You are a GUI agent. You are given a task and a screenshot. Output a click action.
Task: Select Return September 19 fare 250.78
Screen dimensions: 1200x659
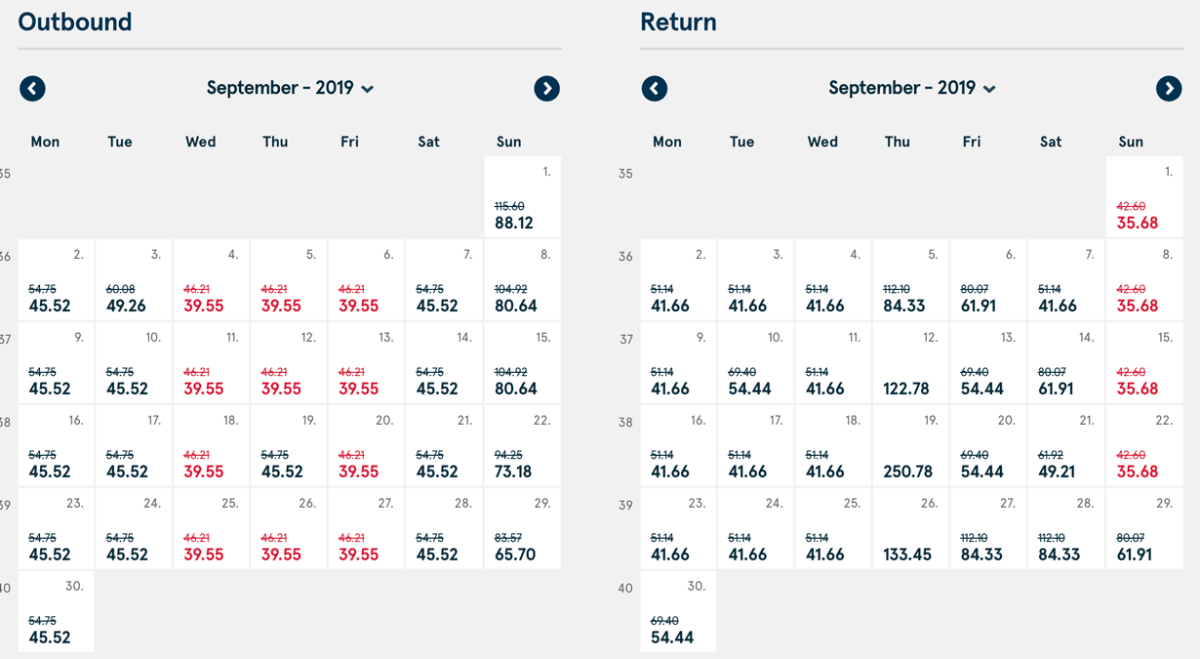click(911, 447)
